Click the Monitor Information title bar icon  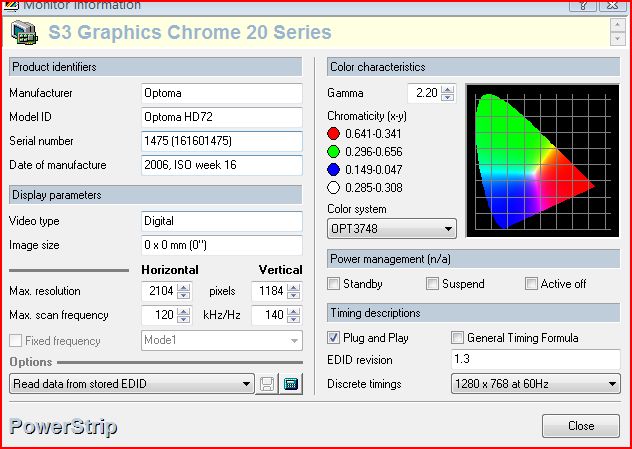10,6
